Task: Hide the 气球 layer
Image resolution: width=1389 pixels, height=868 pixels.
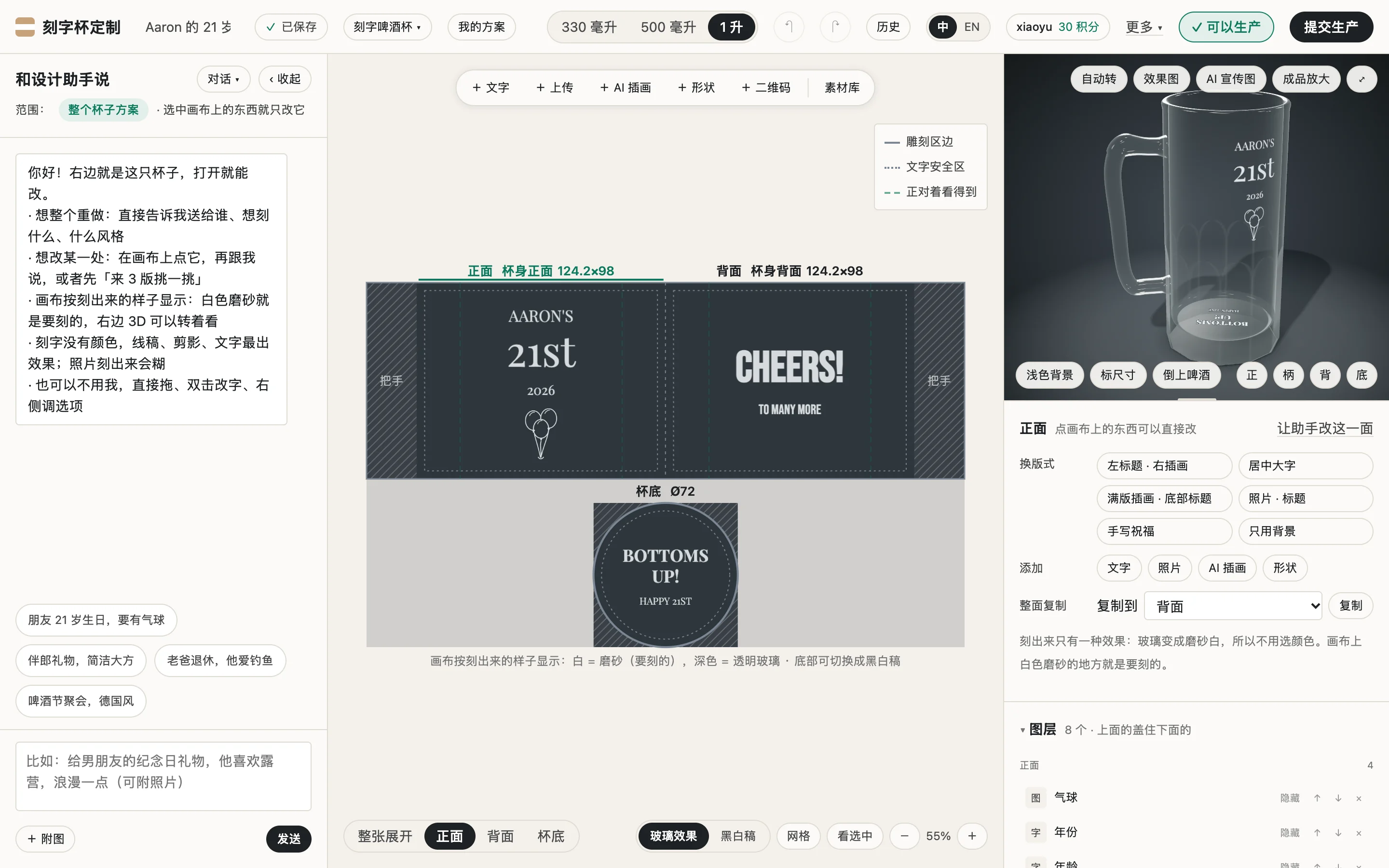Action: pos(1290,798)
